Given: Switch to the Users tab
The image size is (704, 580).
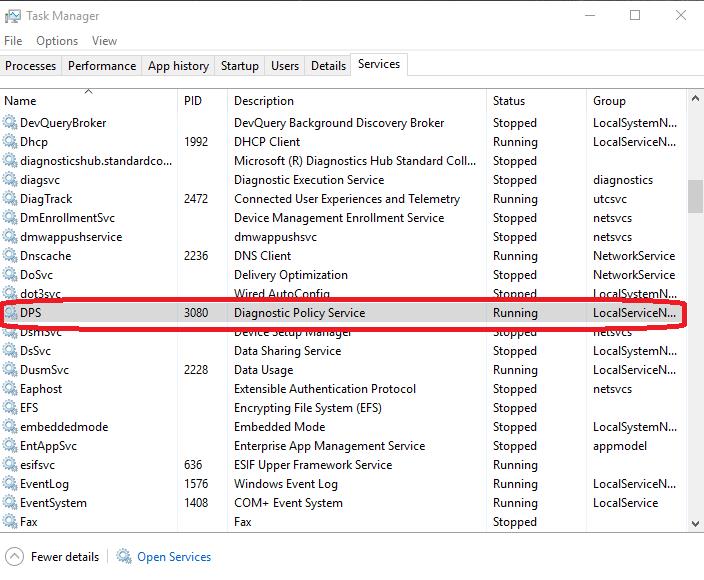Looking at the screenshot, I should pyautogui.click(x=285, y=66).
